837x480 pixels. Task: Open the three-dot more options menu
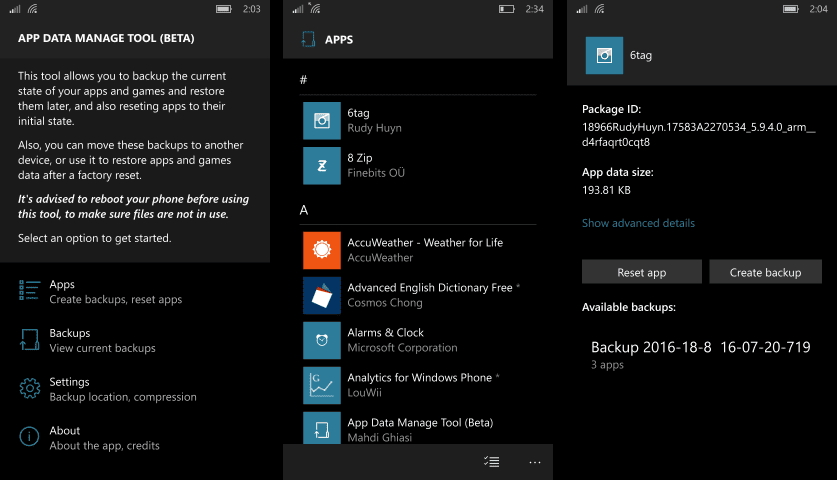point(535,462)
